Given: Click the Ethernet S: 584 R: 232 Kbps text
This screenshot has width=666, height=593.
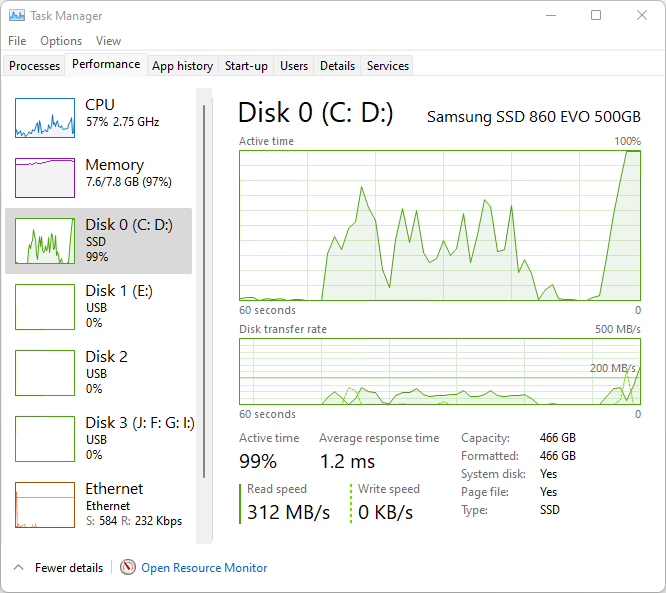Looking at the screenshot, I should pyautogui.click(x=134, y=521).
